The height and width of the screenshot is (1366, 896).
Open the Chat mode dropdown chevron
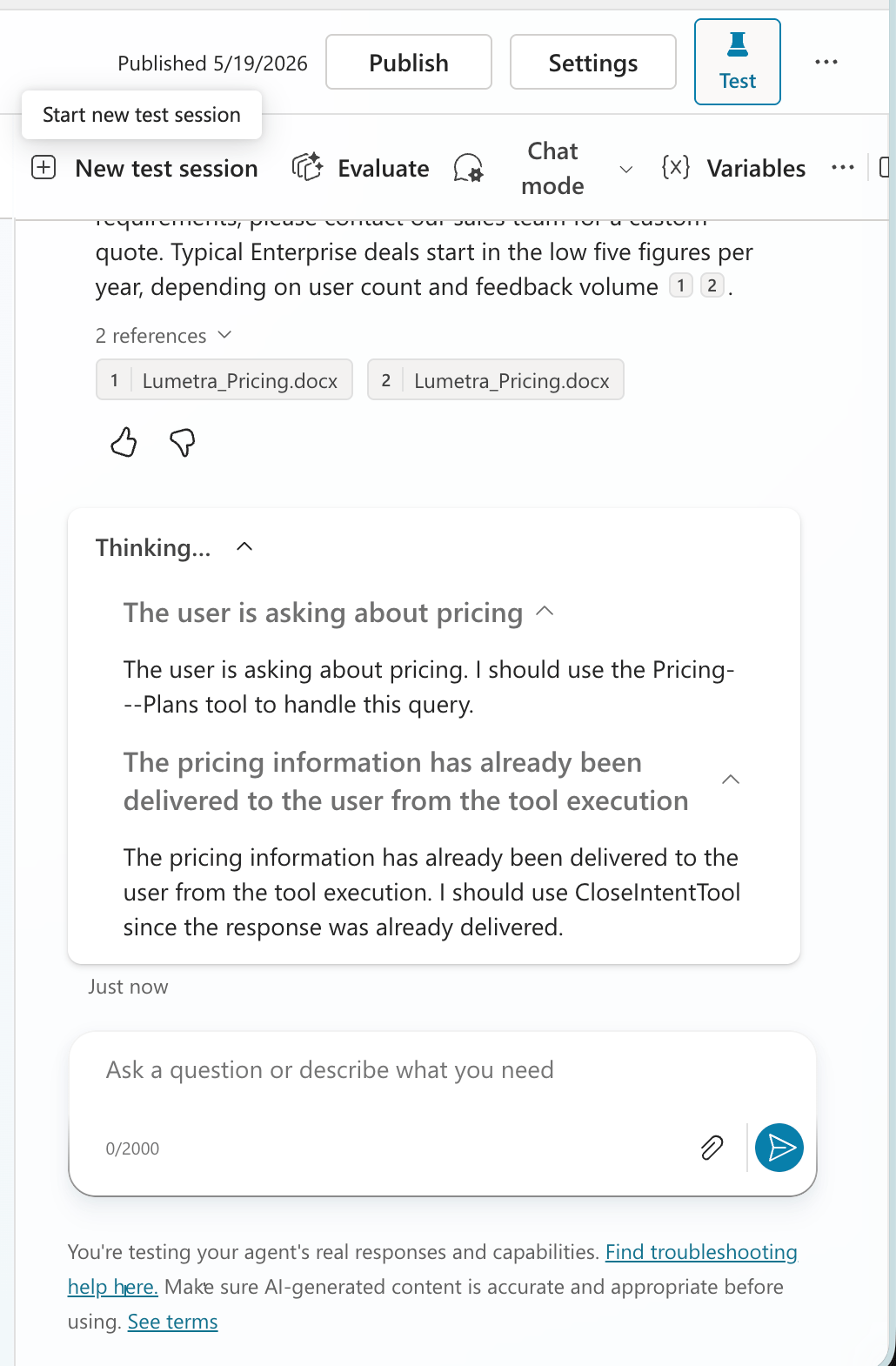pos(625,169)
